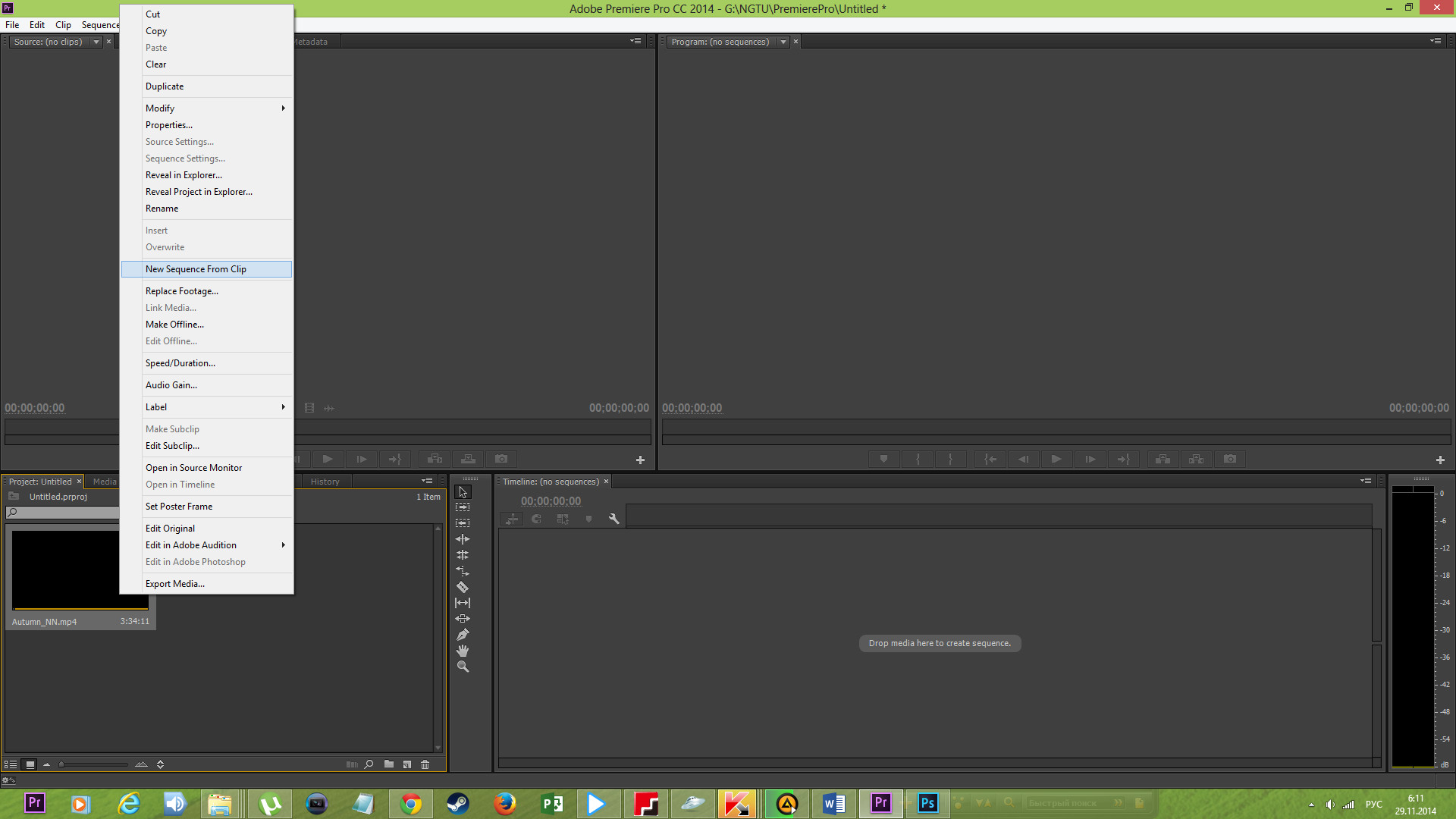1456x819 pixels.
Task: Open Timeline display settings wrench
Action: [613, 519]
